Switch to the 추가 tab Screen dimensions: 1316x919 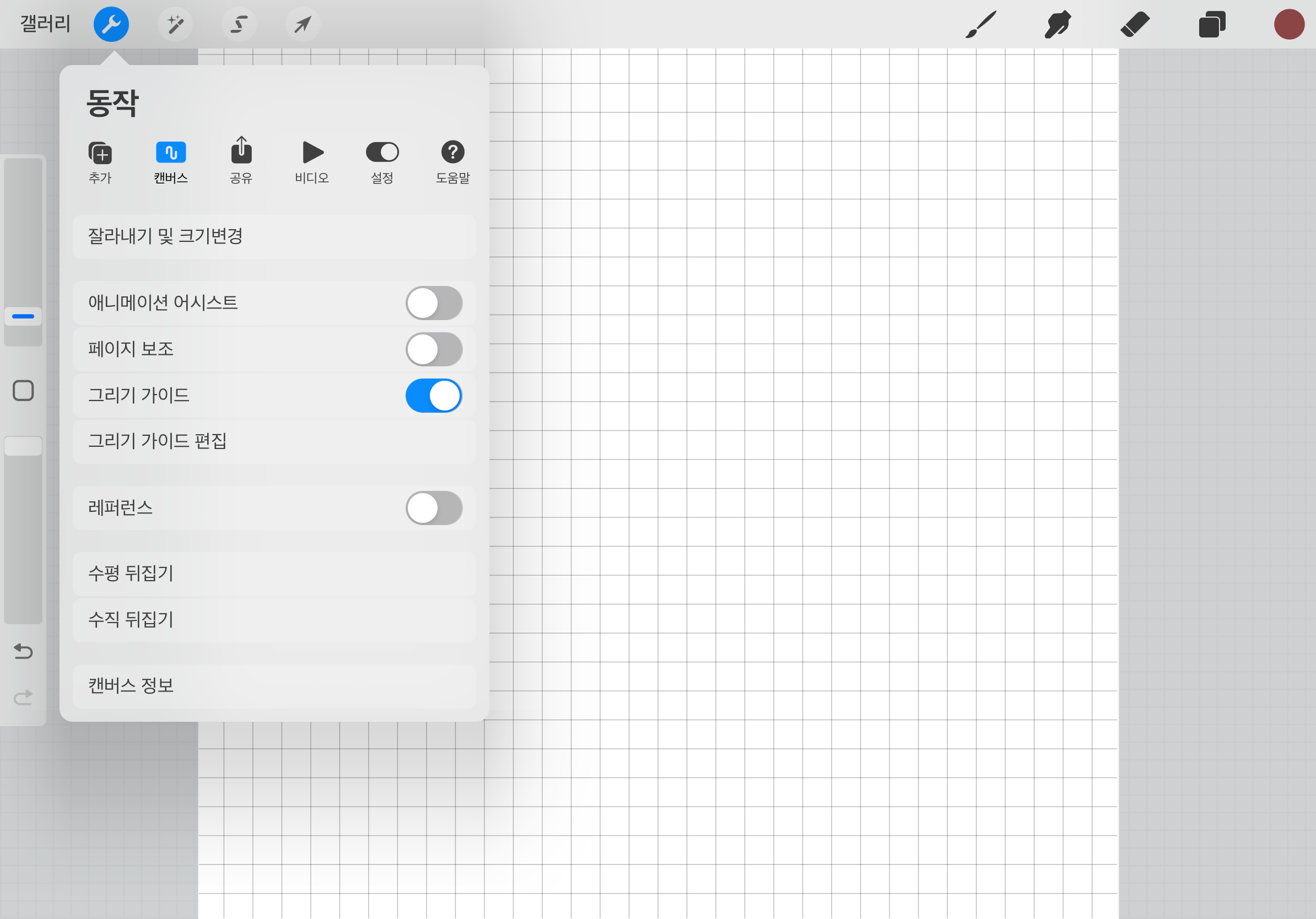click(100, 162)
